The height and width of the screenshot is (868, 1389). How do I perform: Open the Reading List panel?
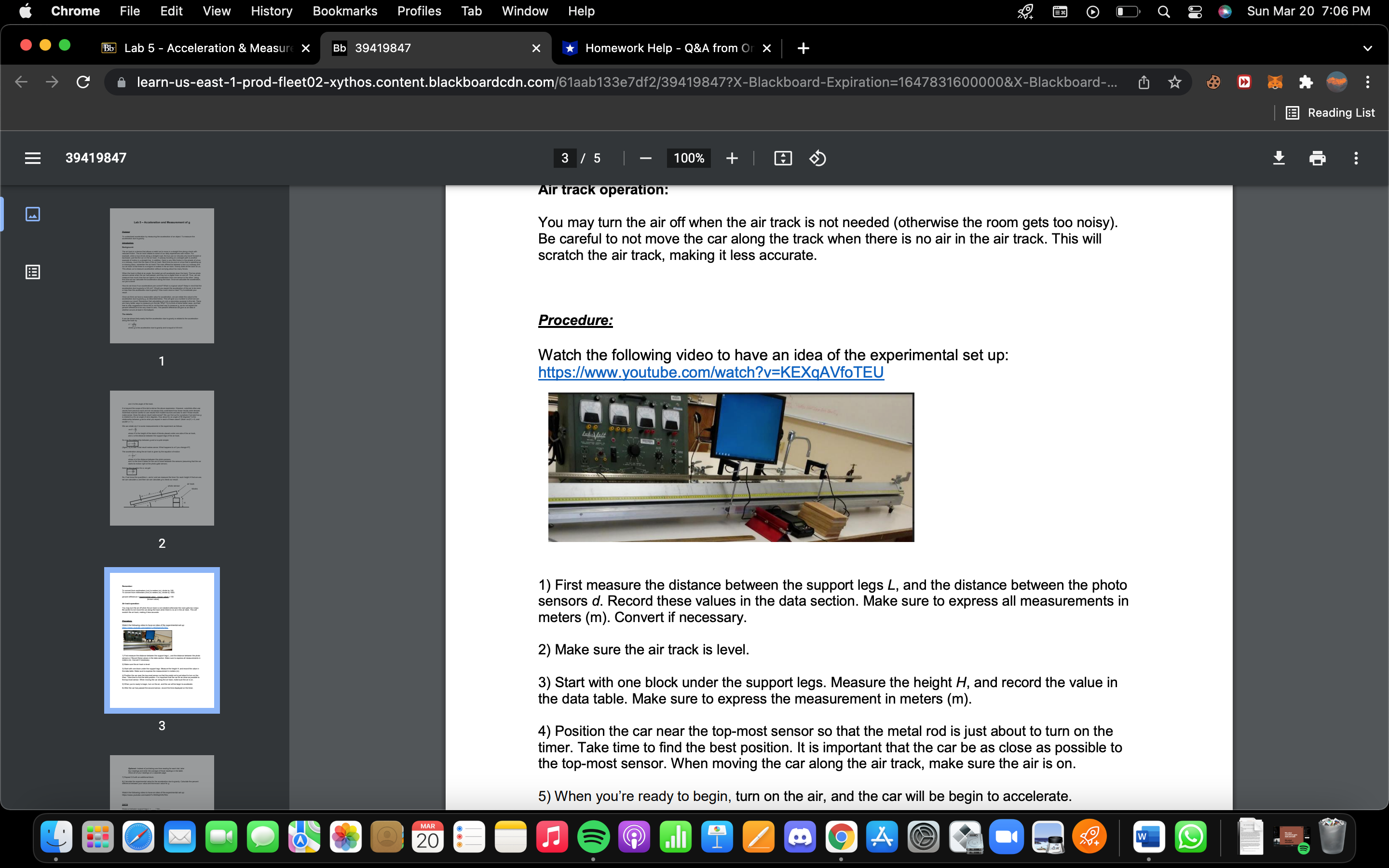pos(1331,112)
